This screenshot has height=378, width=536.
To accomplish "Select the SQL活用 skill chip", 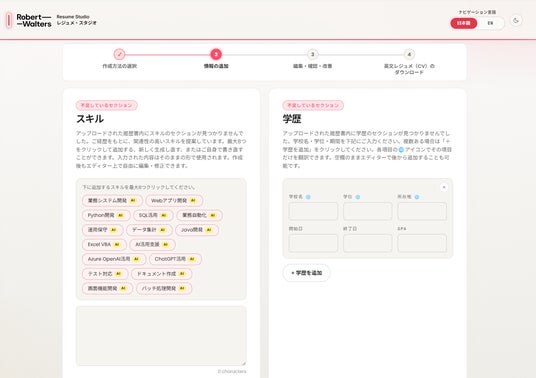I will 153,215.
